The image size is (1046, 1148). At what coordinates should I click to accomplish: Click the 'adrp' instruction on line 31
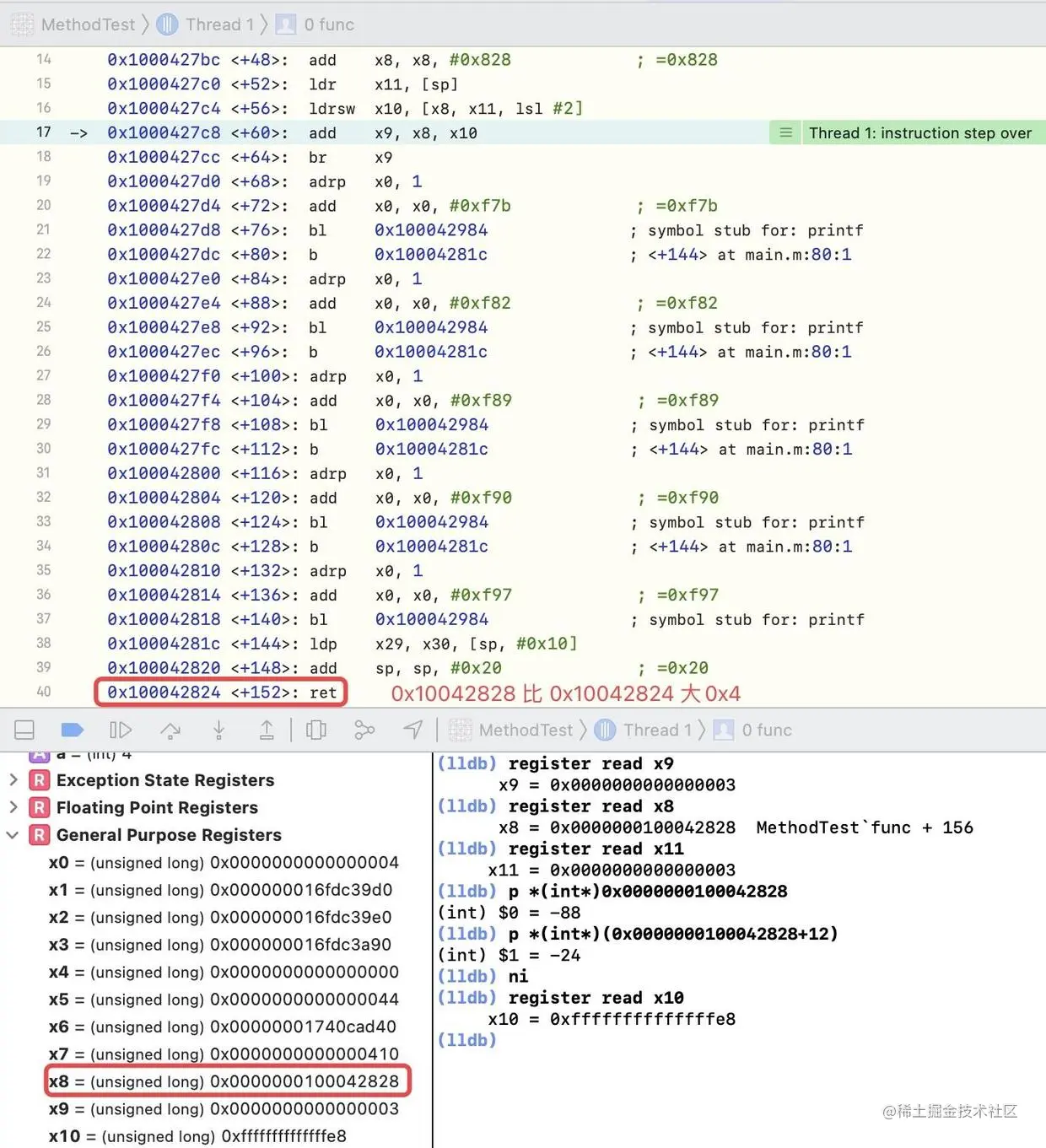(327, 473)
